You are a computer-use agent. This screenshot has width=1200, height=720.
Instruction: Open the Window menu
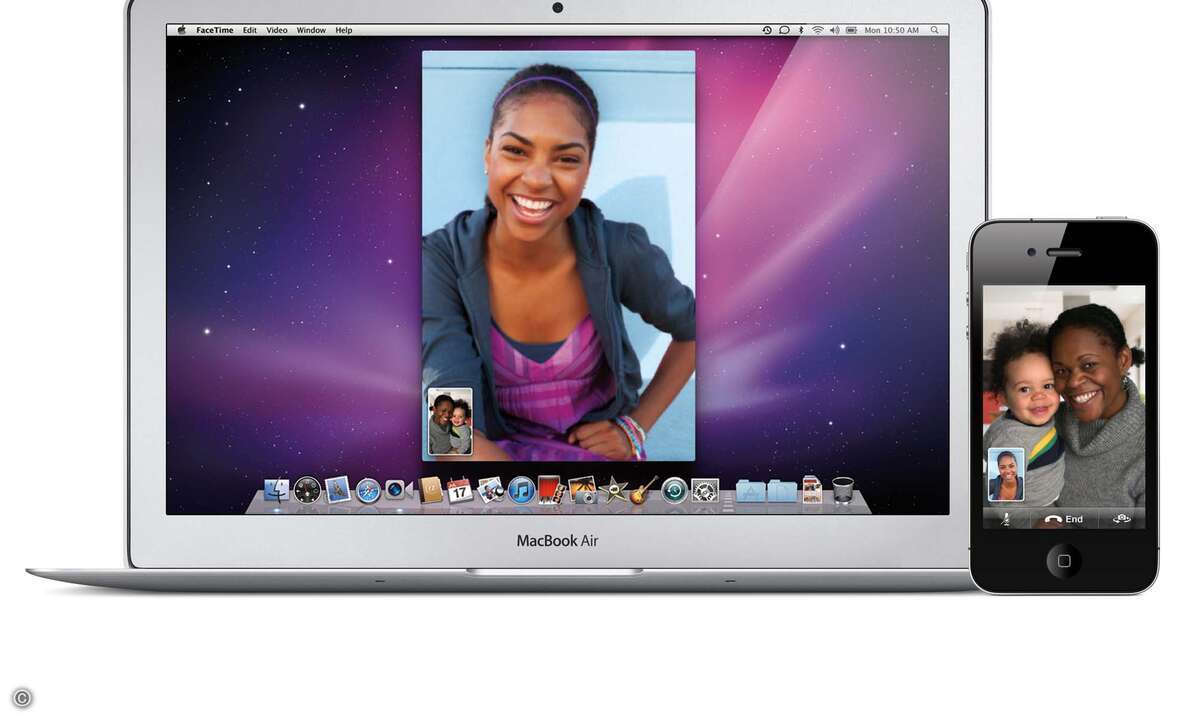(x=311, y=31)
